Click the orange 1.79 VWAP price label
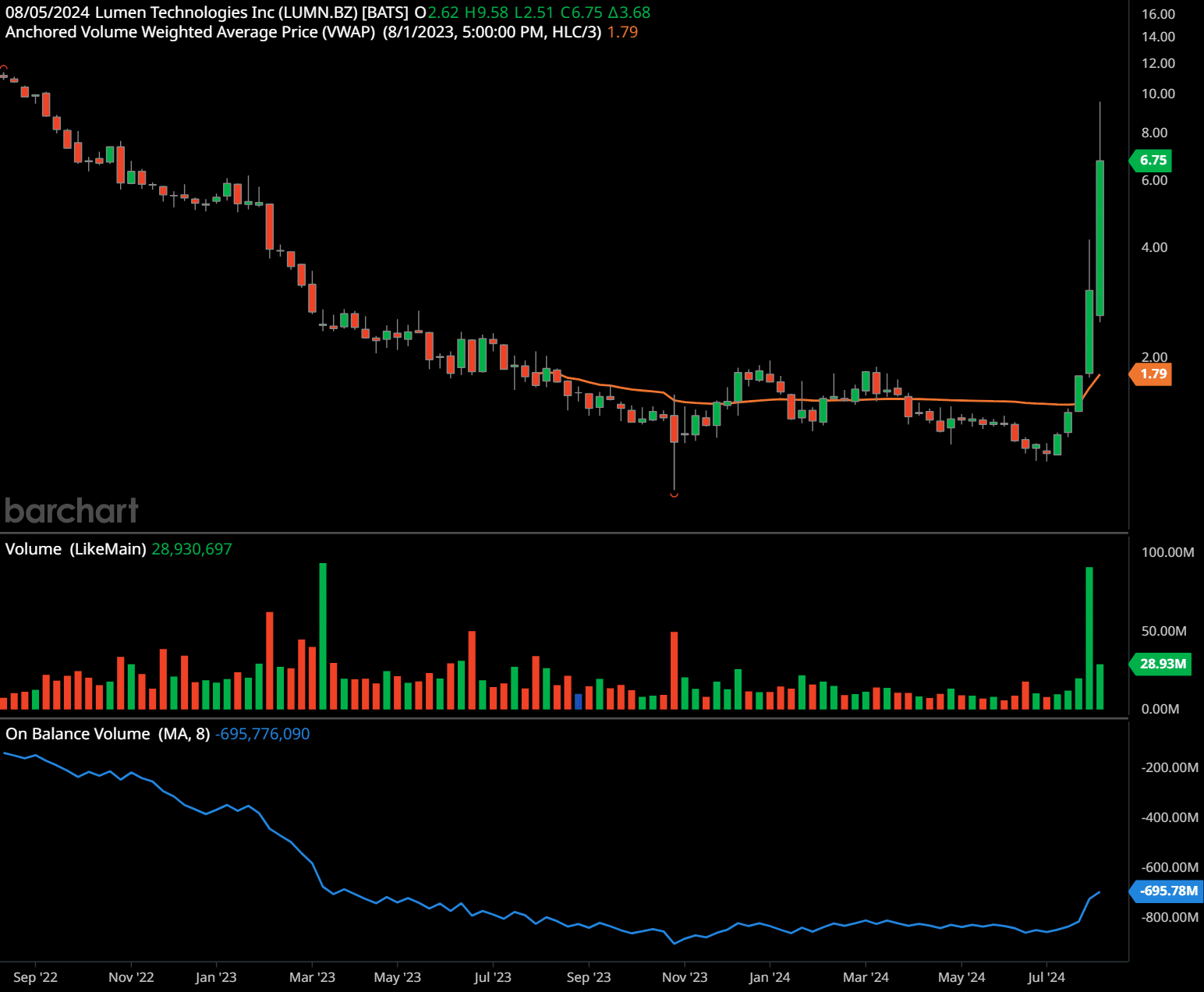 click(x=1151, y=374)
